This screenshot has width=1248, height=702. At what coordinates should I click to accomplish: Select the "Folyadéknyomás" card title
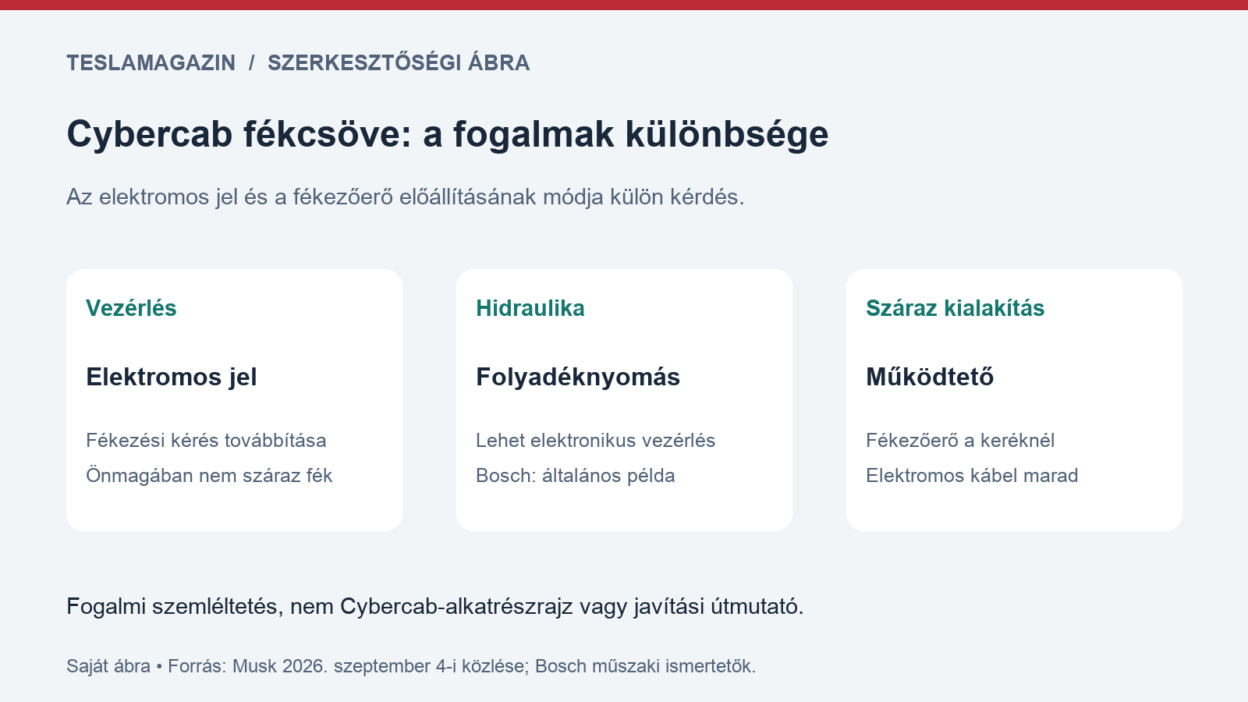pos(578,377)
